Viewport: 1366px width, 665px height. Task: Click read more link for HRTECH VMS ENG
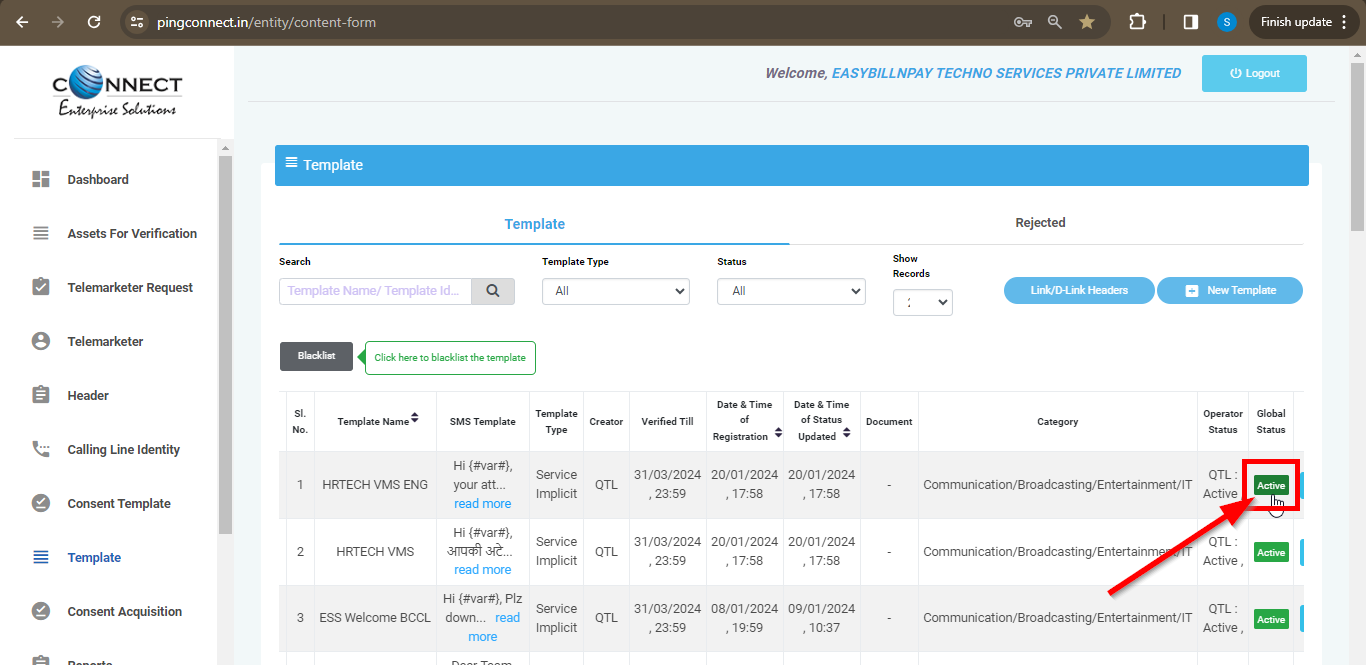tap(482, 503)
